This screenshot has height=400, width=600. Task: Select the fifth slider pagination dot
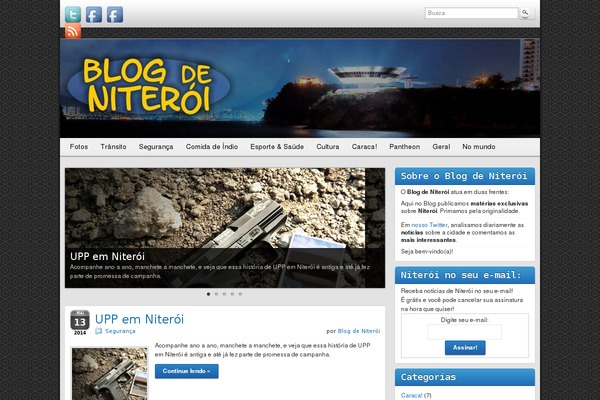[240, 294]
